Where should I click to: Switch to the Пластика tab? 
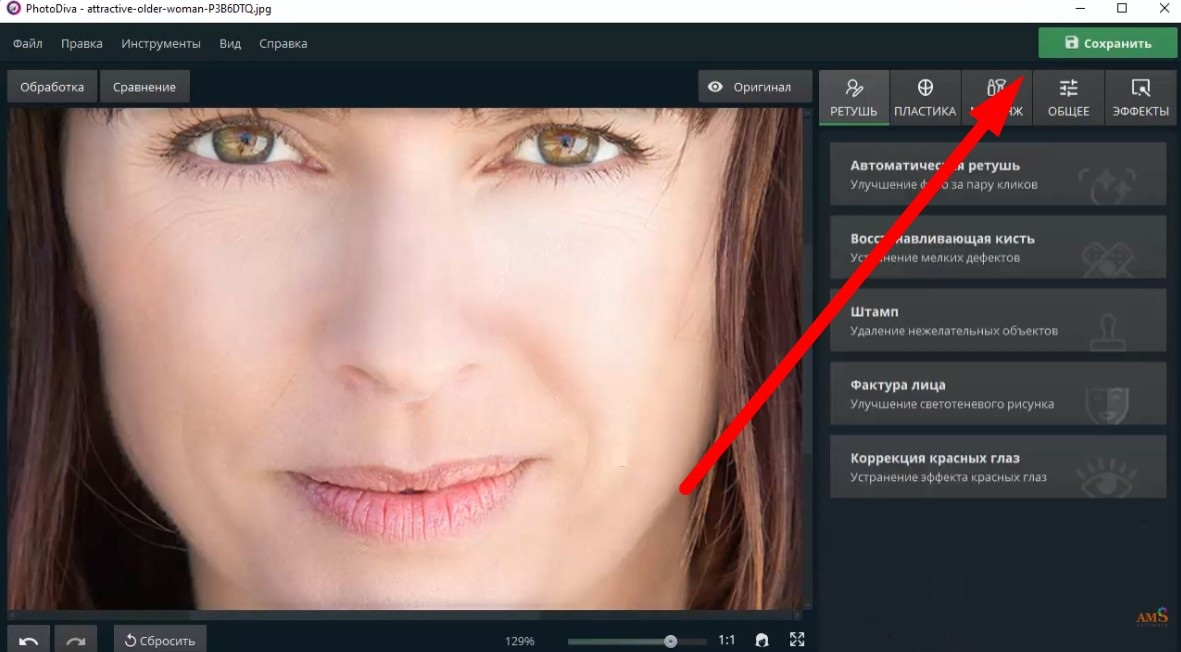pos(925,98)
